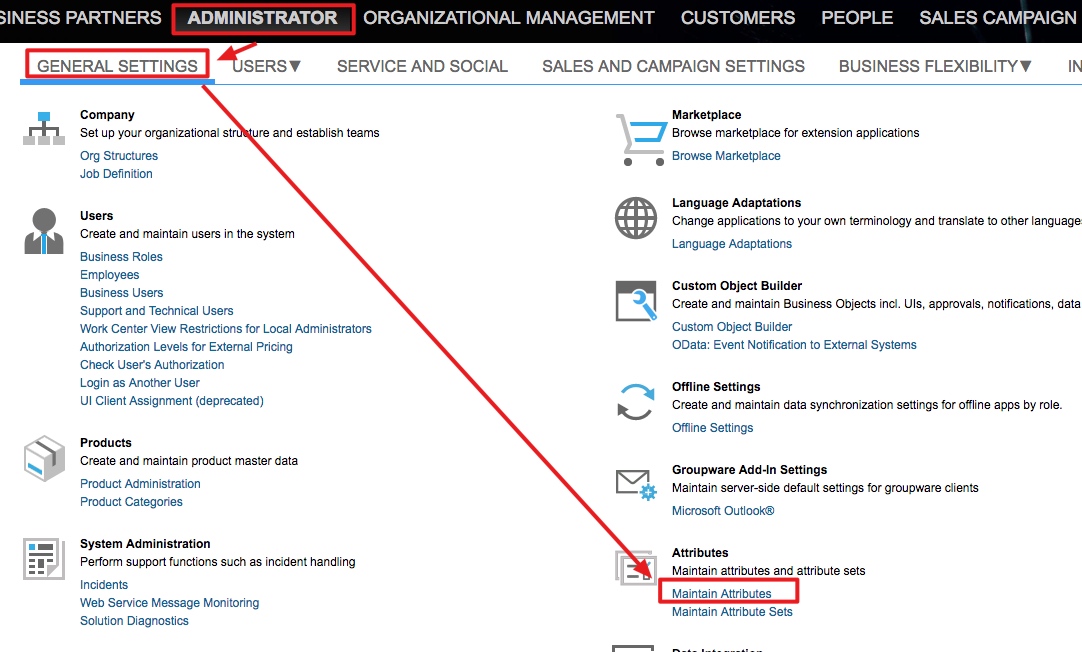This screenshot has width=1082, height=652.
Task: Open the Administrator work center
Action: point(263,18)
